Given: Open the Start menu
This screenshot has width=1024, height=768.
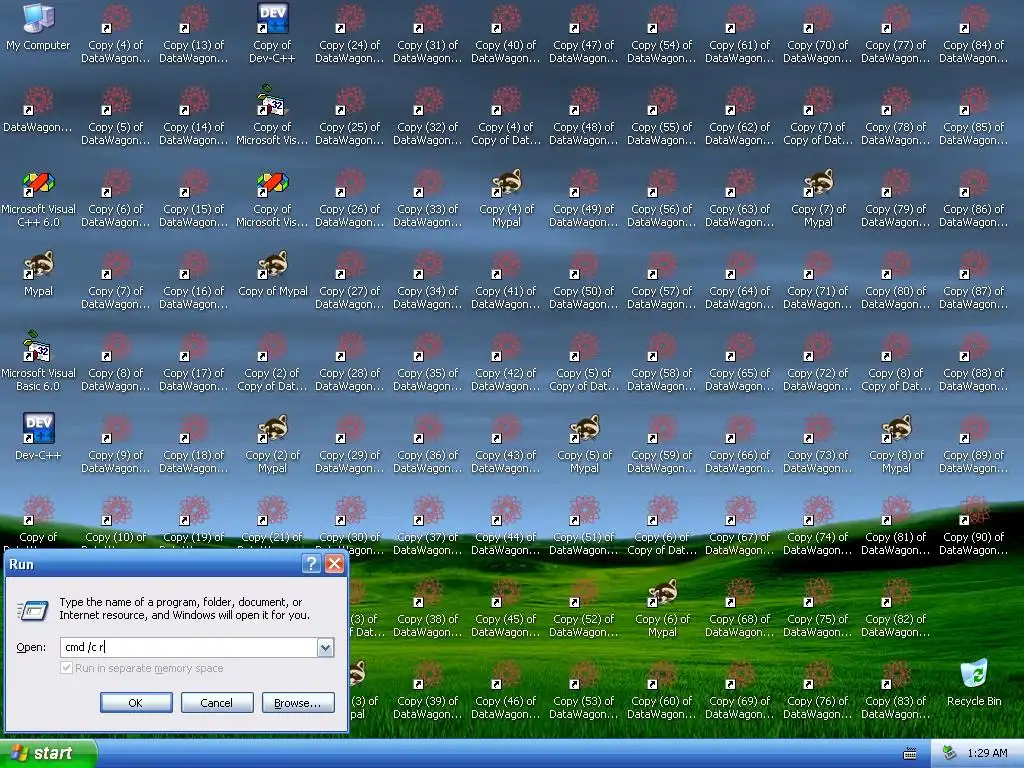Looking at the screenshot, I should click(48, 753).
